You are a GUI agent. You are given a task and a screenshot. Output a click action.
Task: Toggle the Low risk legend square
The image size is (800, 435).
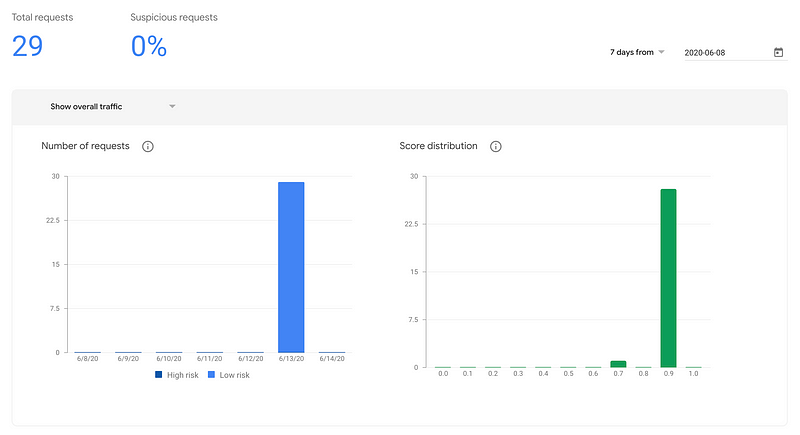coord(211,375)
